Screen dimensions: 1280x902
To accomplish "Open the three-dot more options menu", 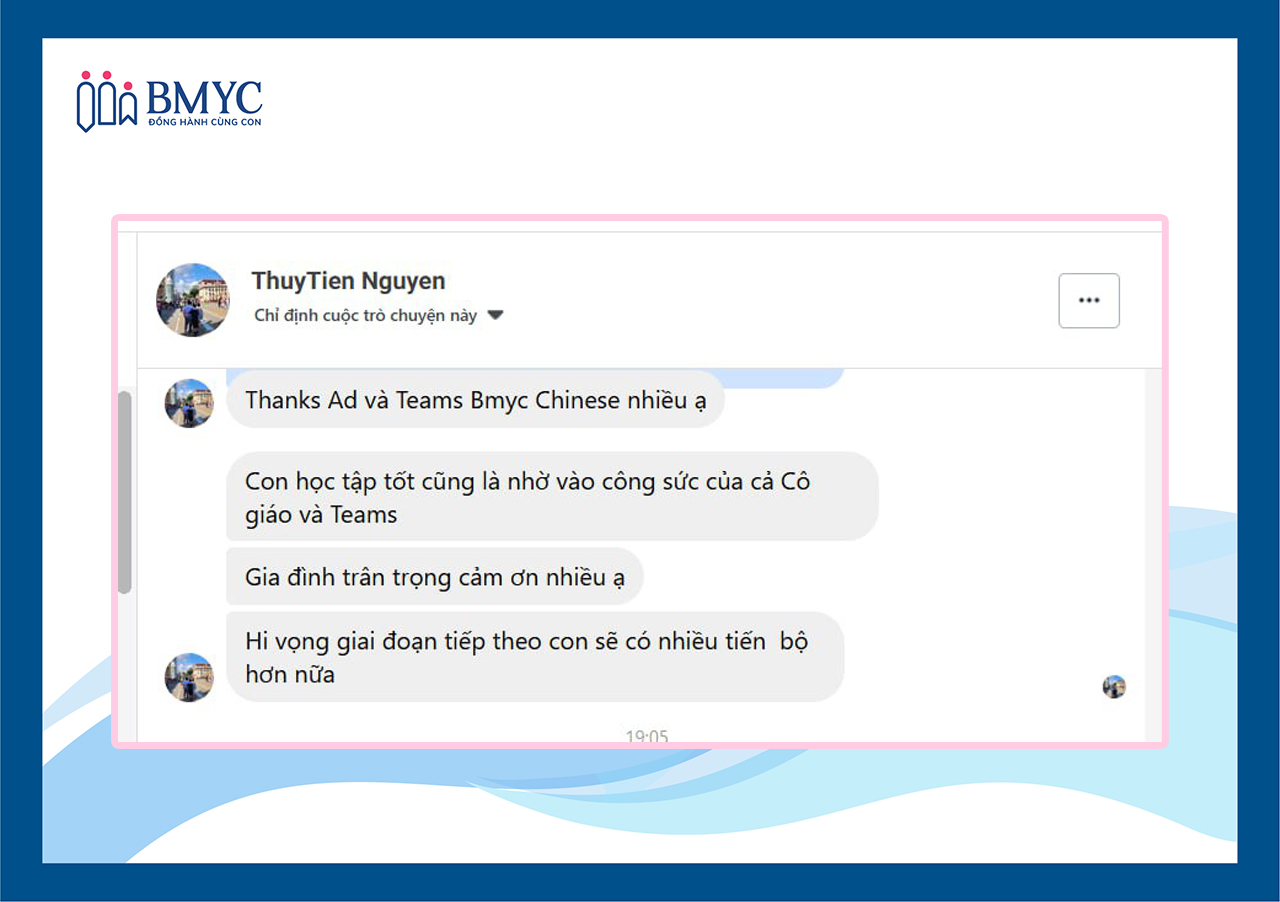I will [x=1088, y=300].
